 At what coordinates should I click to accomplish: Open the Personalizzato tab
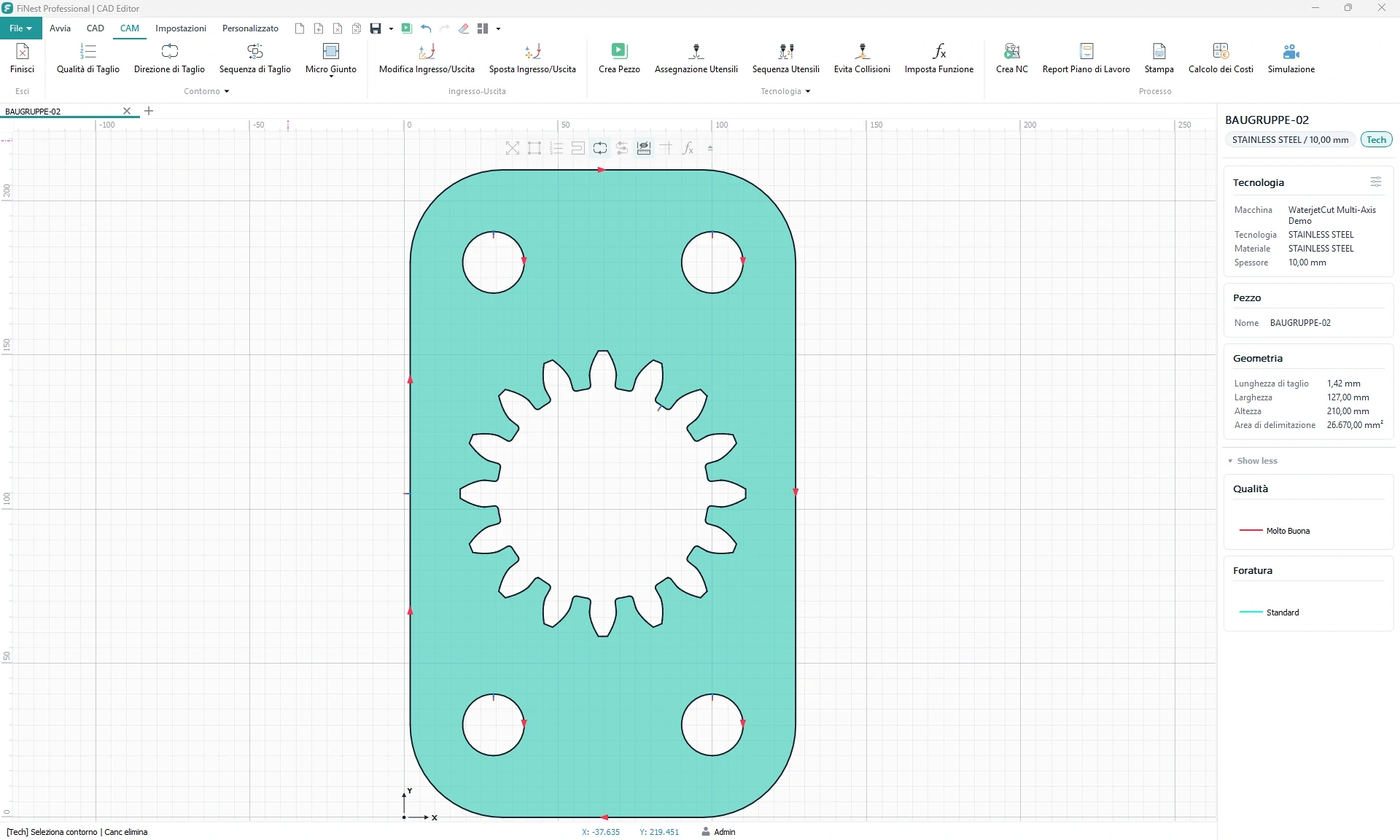(x=250, y=28)
